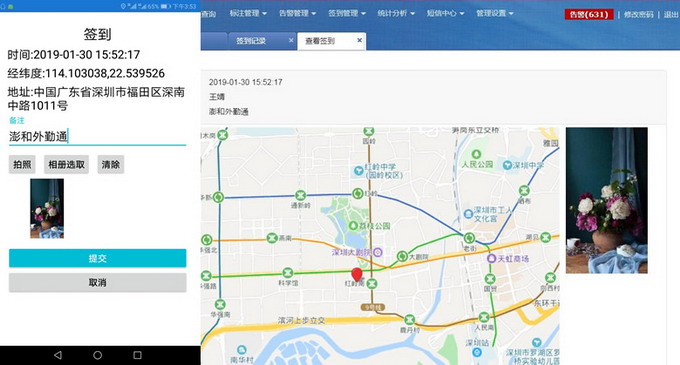Expand the 告警管理 dropdown menu
This screenshot has width=680, height=365.
pos(298,13)
